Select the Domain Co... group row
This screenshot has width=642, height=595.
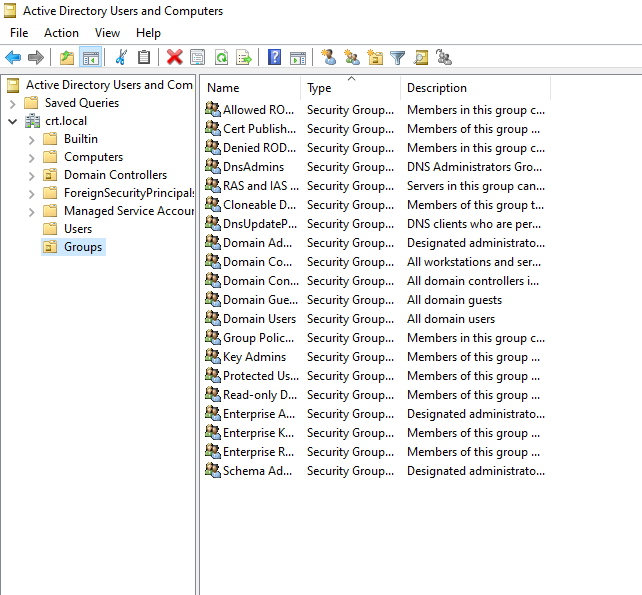[x=375, y=261]
